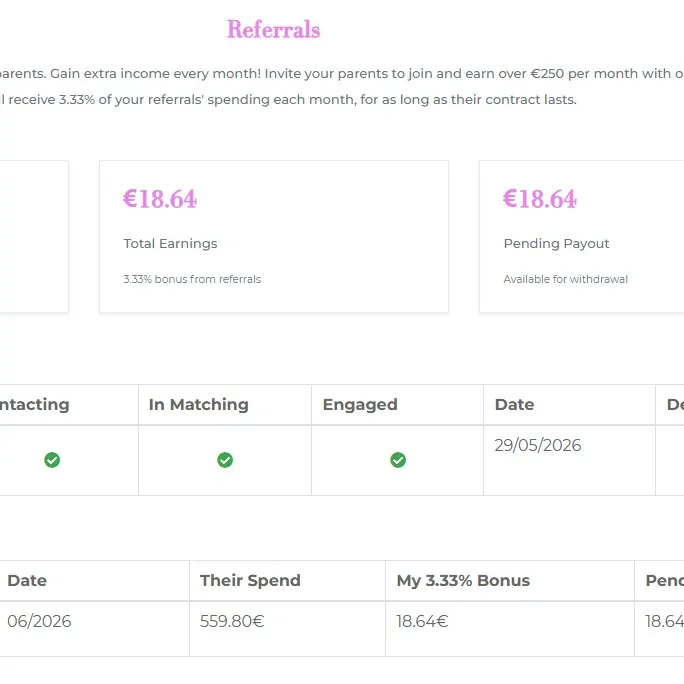Click the 18.64€ bonus value
This screenshot has height=684, width=684.
[x=422, y=621]
